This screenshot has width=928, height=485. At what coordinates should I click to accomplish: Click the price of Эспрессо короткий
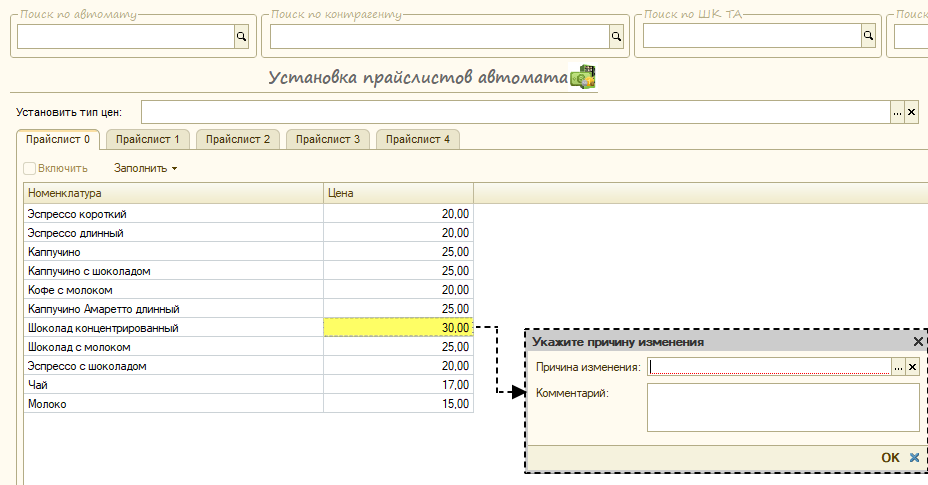pyautogui.click(x=398, y=214)
